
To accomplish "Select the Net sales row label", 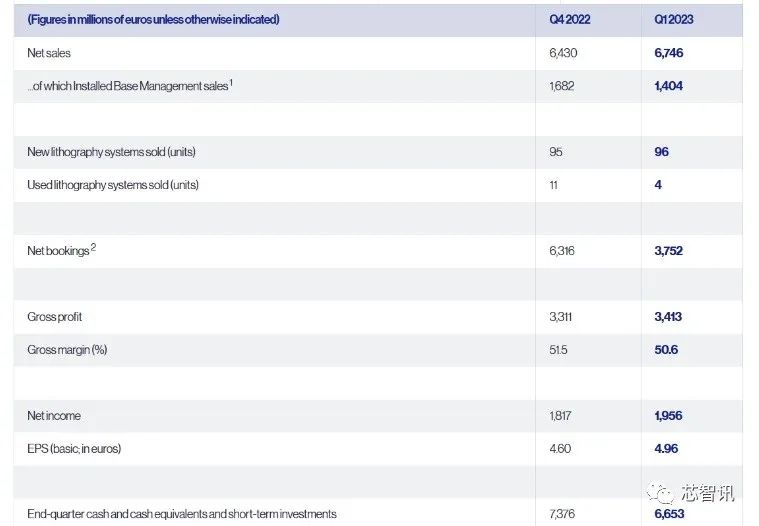I will point(49,53).
